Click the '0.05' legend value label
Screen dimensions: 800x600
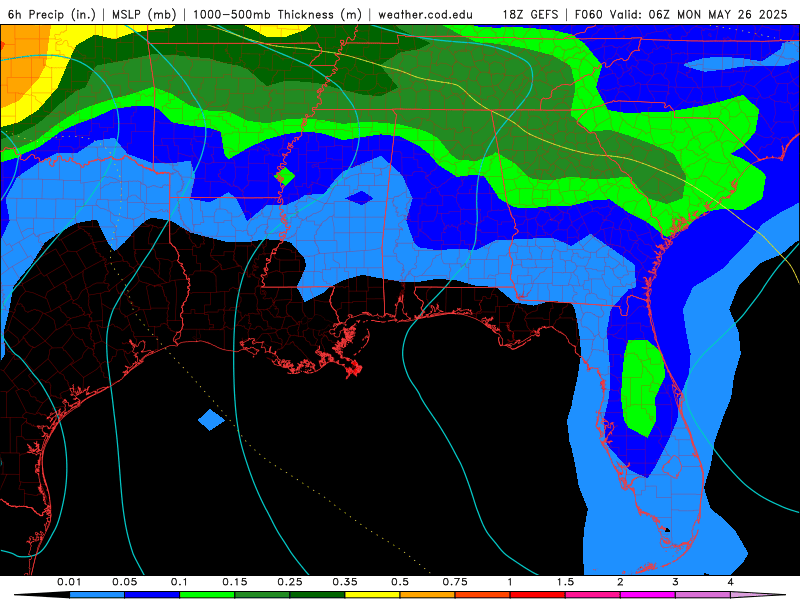coord(124,582)
